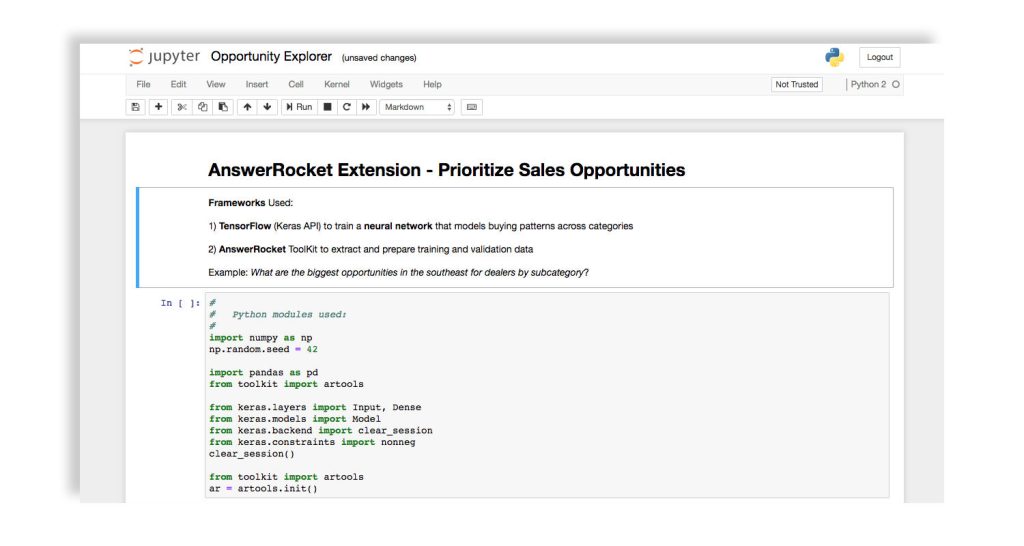This screenshot has width=1024, height=546.
Task: Move selected cell down arrow
Action: click(x=267, y=107)
